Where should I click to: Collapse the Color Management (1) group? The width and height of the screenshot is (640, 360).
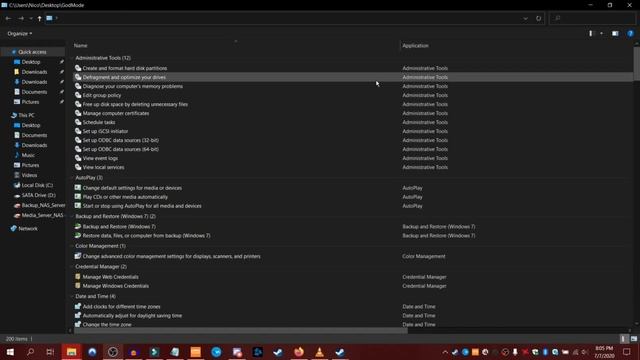(72, 246)
